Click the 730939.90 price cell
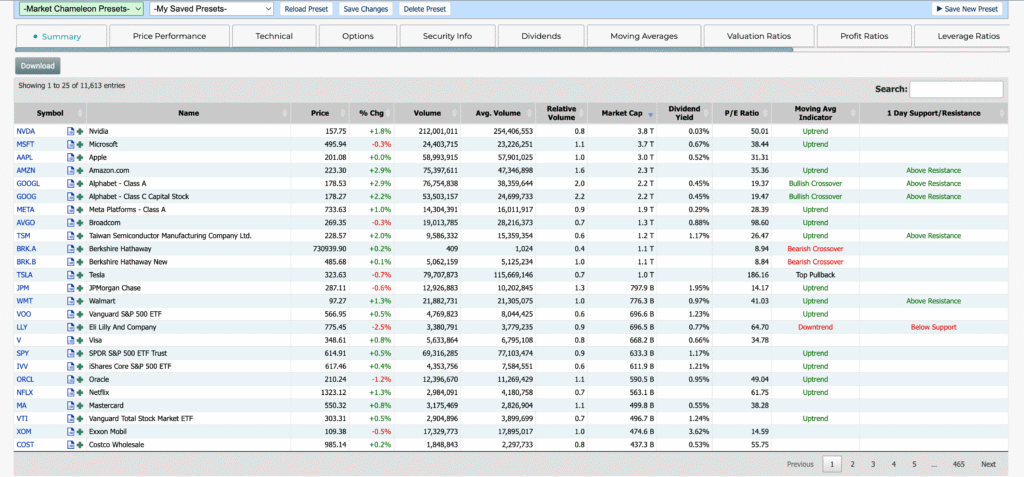This screenshot has height=477, width=1024. (320, 249)
